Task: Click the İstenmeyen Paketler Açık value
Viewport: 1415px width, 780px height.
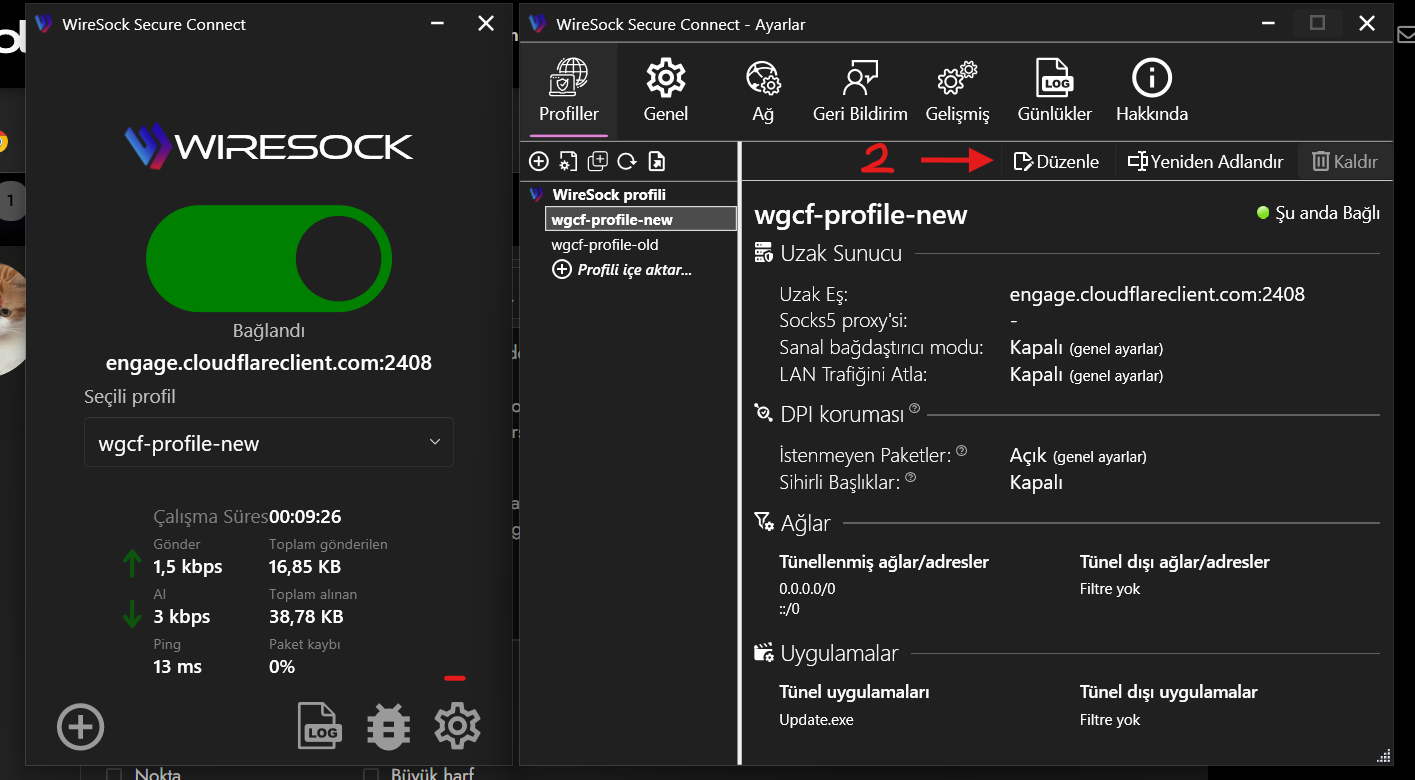Action: pyautogui.click(x=1078, y=455)
